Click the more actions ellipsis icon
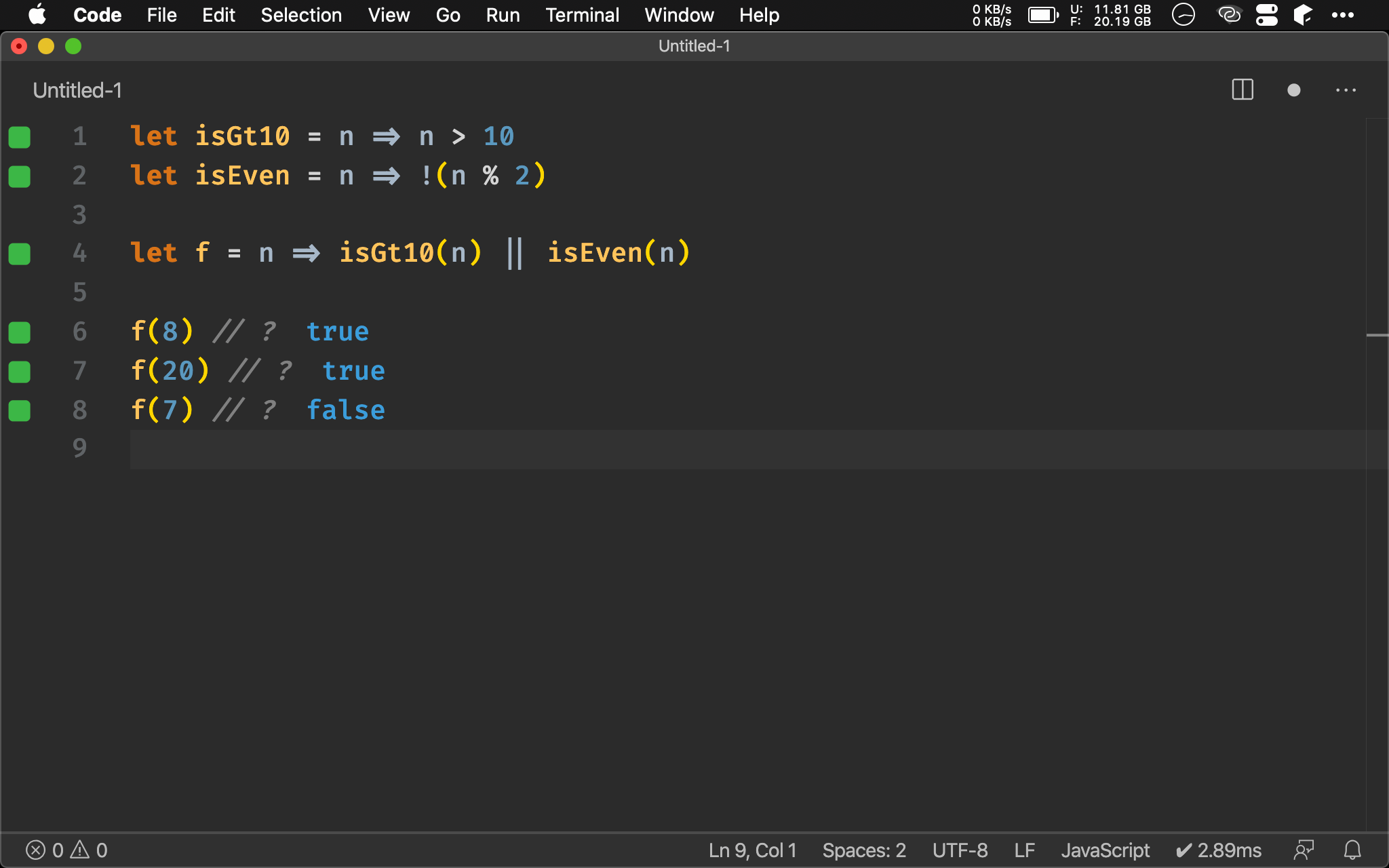The height and width of the screenshot is (868, 1389). tap(1346, 90)
